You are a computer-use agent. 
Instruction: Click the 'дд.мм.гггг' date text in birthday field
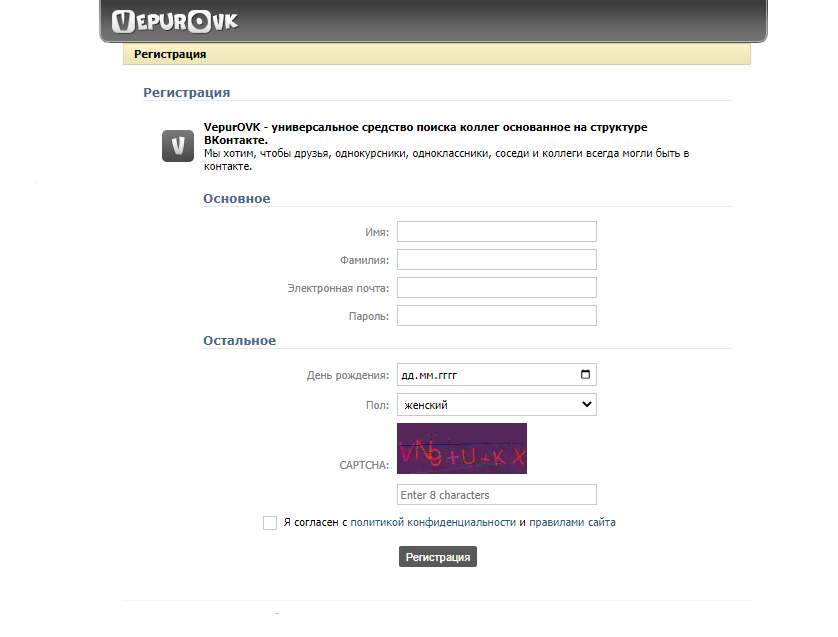[x=435, y=376]
